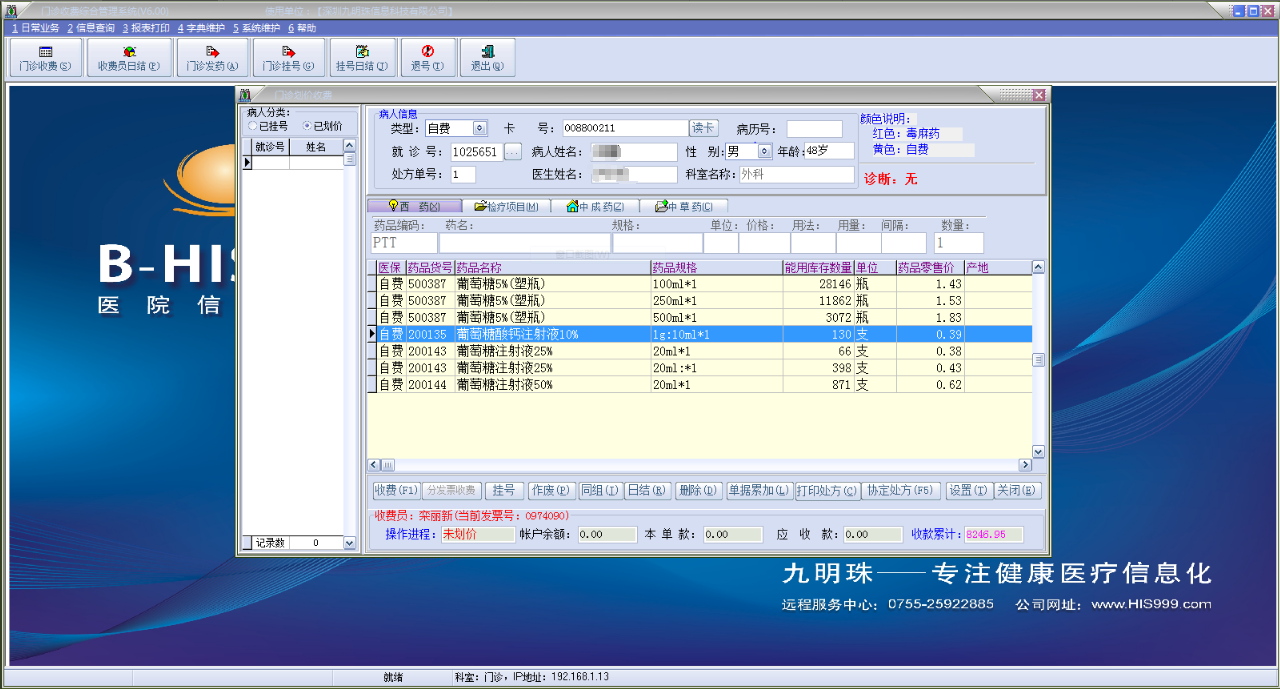Click the 收费(F1) button
The image size is (1280, 689).
click(x=396, y=491)
